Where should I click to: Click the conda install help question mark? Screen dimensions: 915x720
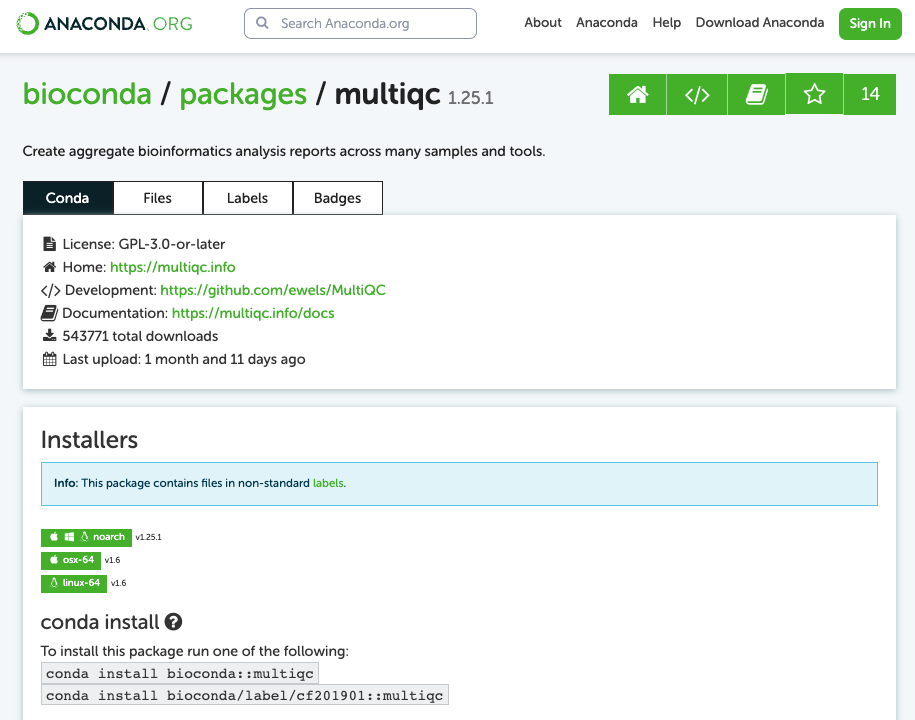[173, 622]
